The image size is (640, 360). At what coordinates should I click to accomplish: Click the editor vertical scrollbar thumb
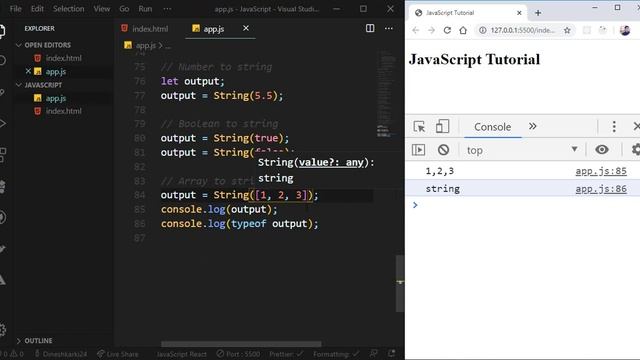click(400, 284)
